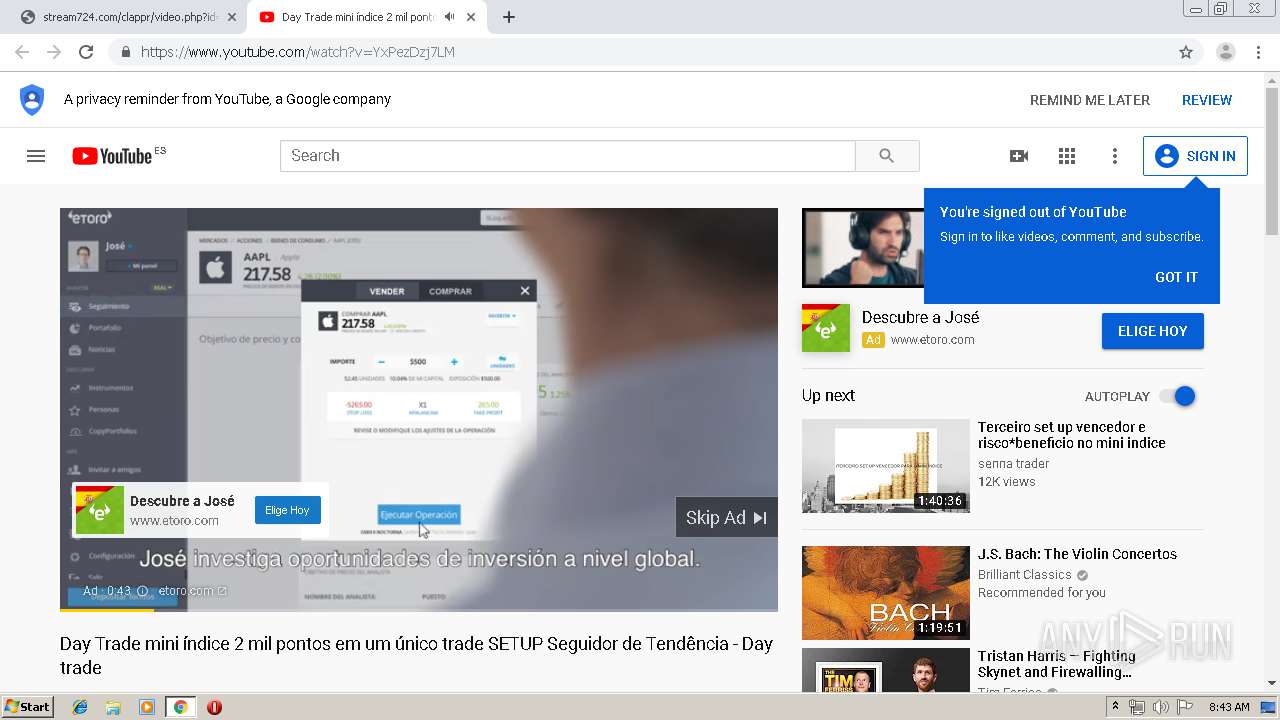The width and height of the screenshot is (1280, 720).
Task: Click the video ad progress bar
Action: coord(419,610)
